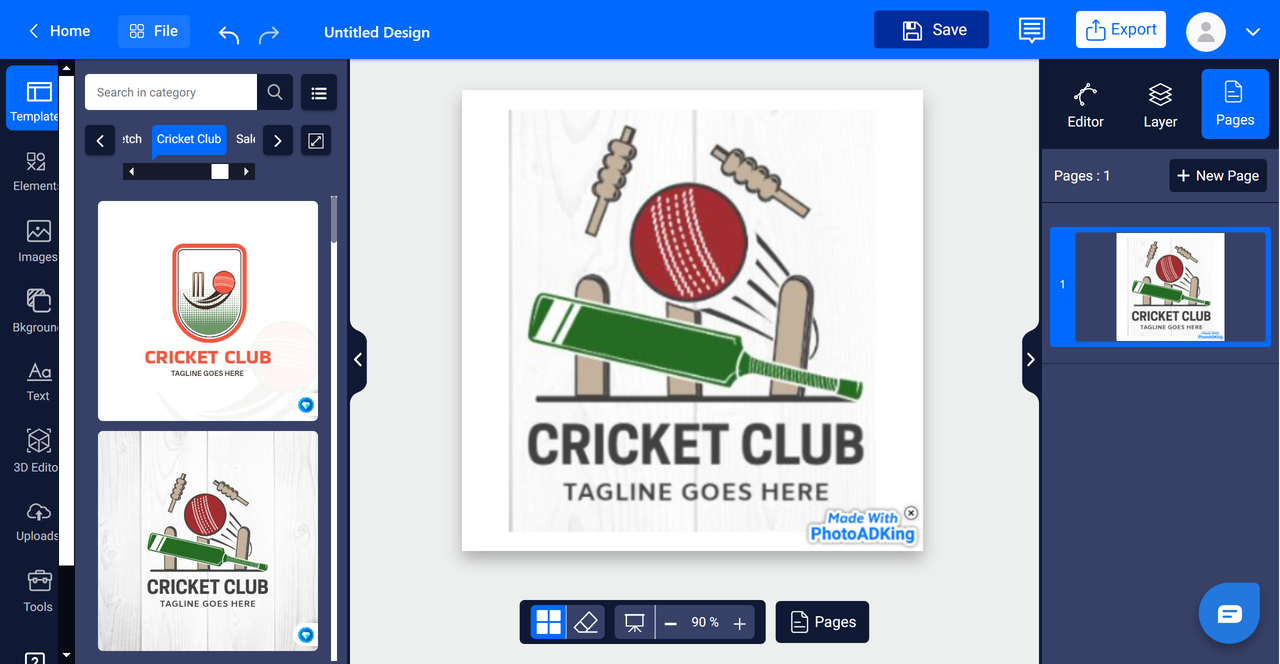The height and width of the screenshot is (664, 1280).
Task: Click the 90 % zoom value
Action: pos(705,622)
